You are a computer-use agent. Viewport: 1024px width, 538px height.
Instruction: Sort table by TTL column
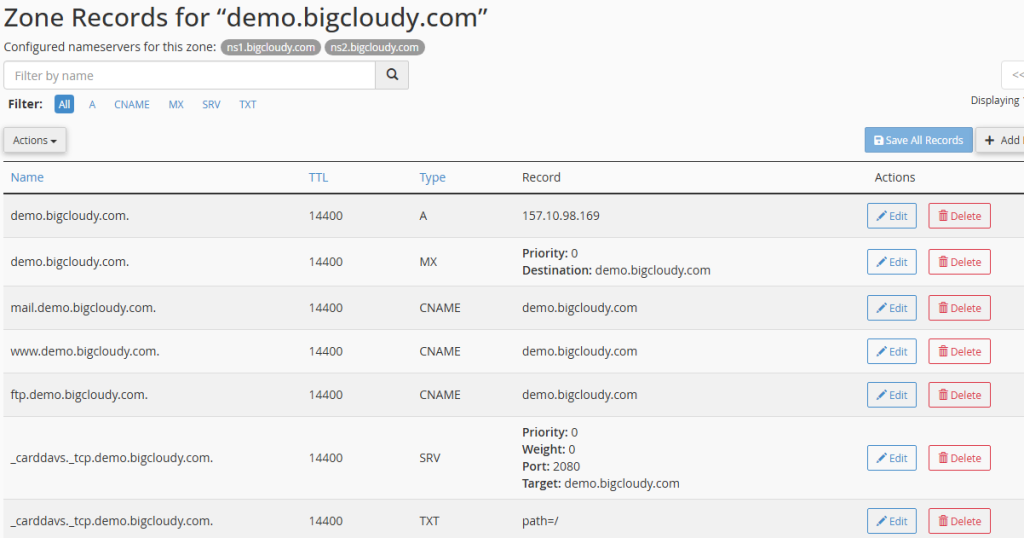tap(318, 177)
